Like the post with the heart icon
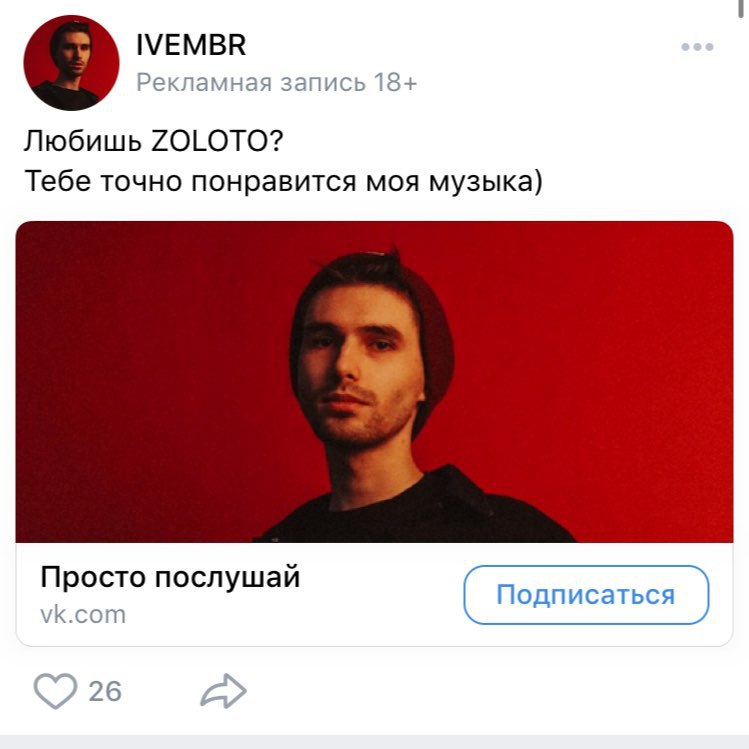 click(x=55, y=691)
